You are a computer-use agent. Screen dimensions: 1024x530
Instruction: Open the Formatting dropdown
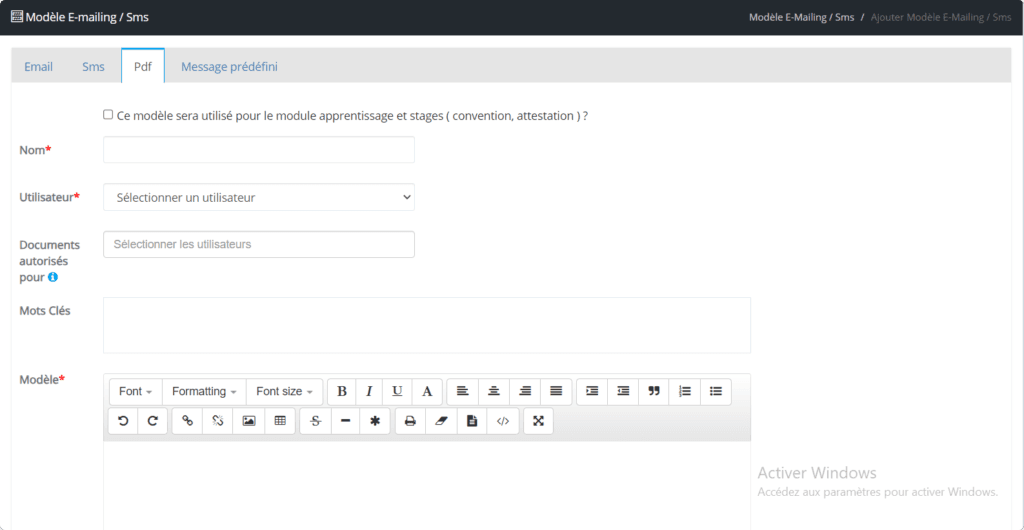pos(204,392)
